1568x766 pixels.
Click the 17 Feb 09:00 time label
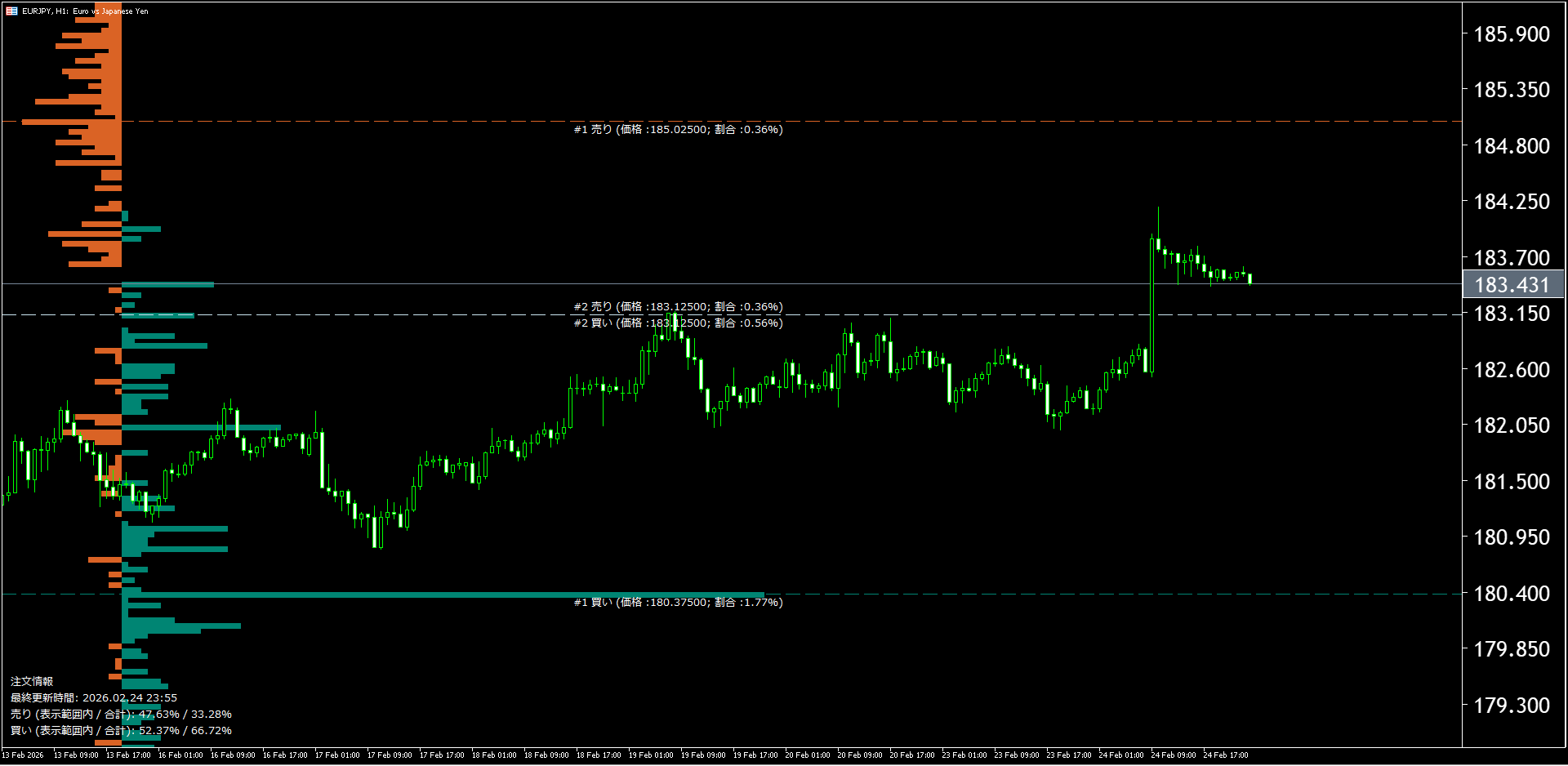390,755
